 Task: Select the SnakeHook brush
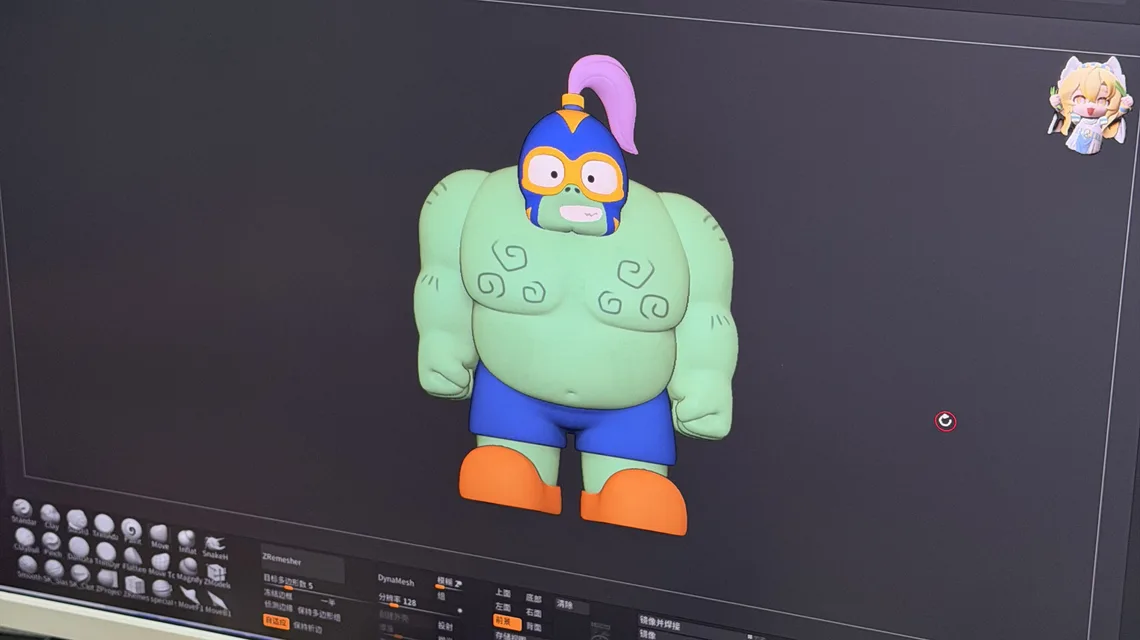pos(214,546)
